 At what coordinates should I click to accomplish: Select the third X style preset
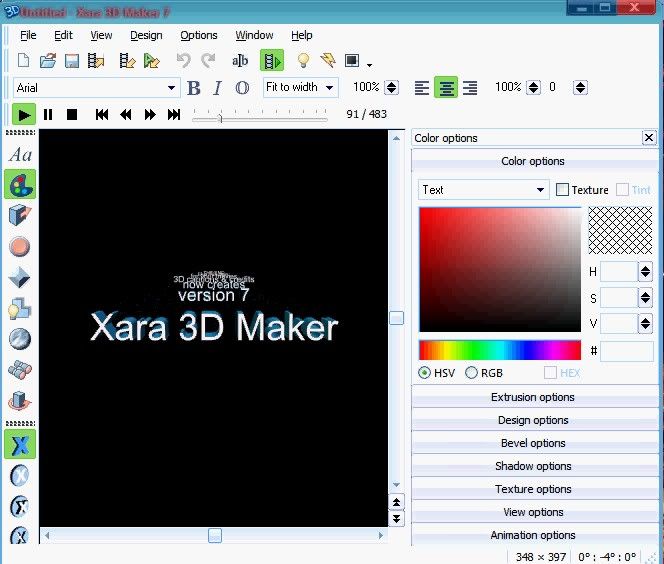click(19, 506)
